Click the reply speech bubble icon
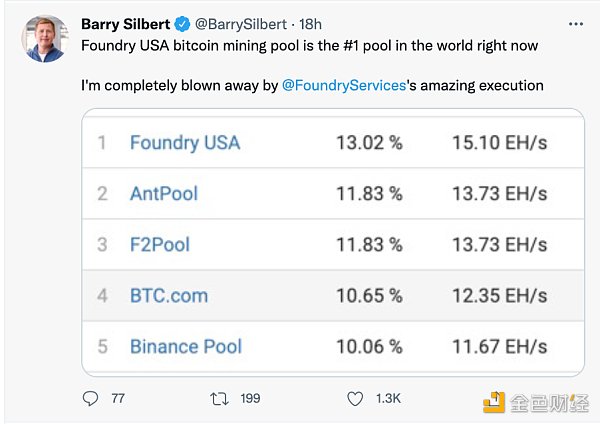This screenshot has width=600, height=424. 90,399
